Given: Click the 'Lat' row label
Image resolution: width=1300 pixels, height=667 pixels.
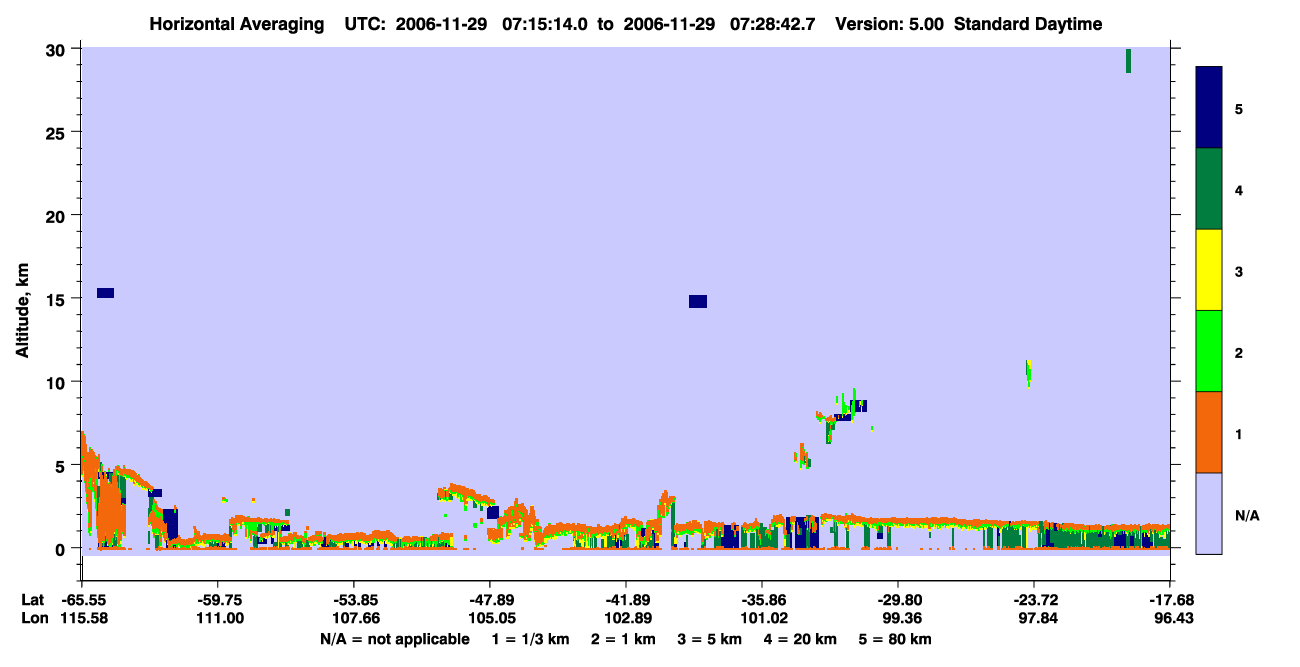Looking at the screenshot, I should 33,600.
